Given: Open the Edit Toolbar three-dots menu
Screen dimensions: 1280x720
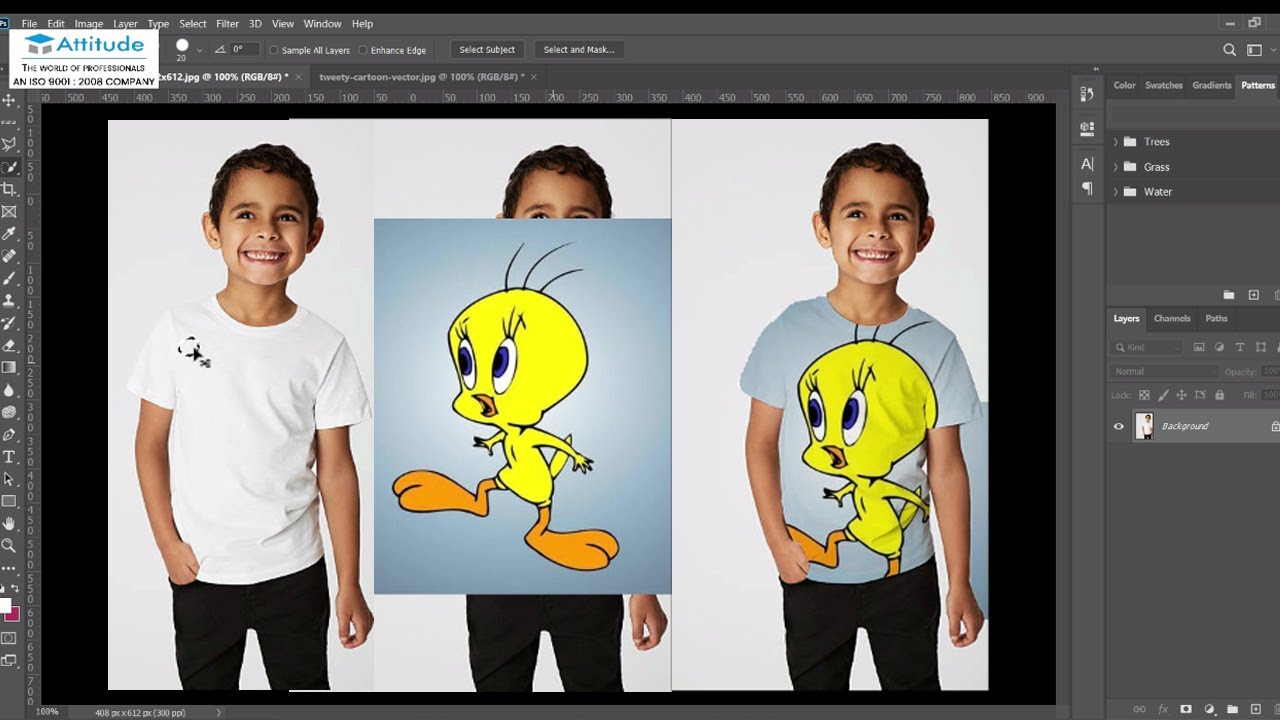Looking at the screenshot, I should point(9,568).
